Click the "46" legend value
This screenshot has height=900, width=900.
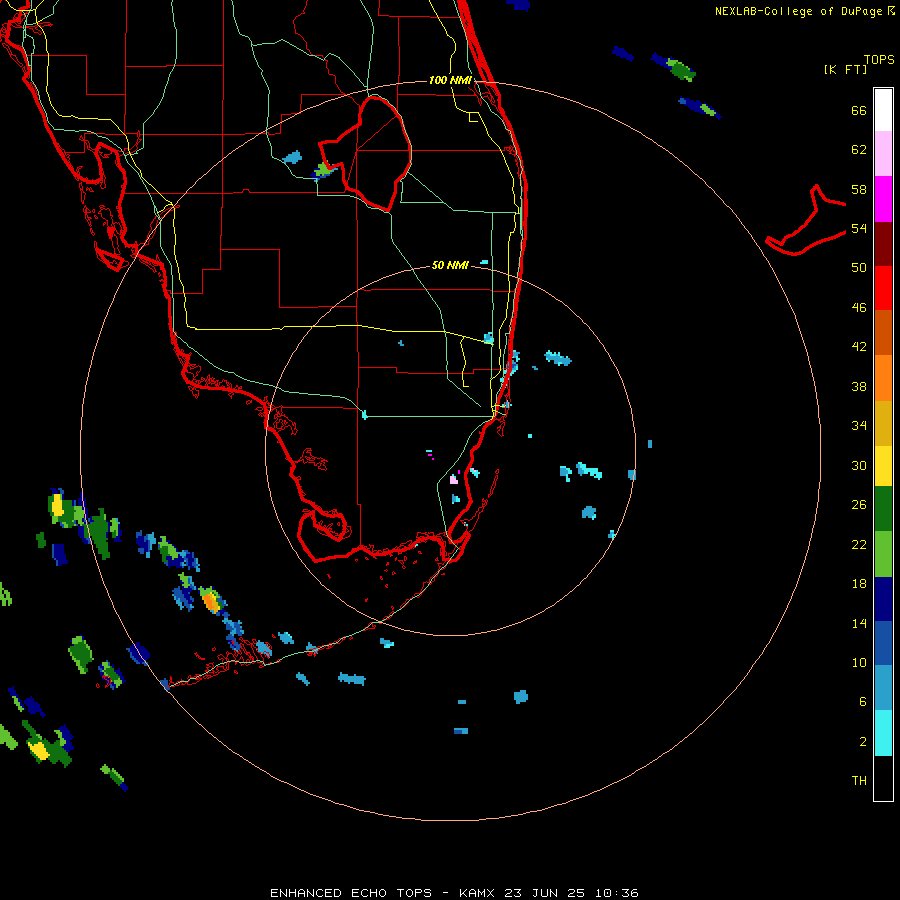click(x=859, y=308)
